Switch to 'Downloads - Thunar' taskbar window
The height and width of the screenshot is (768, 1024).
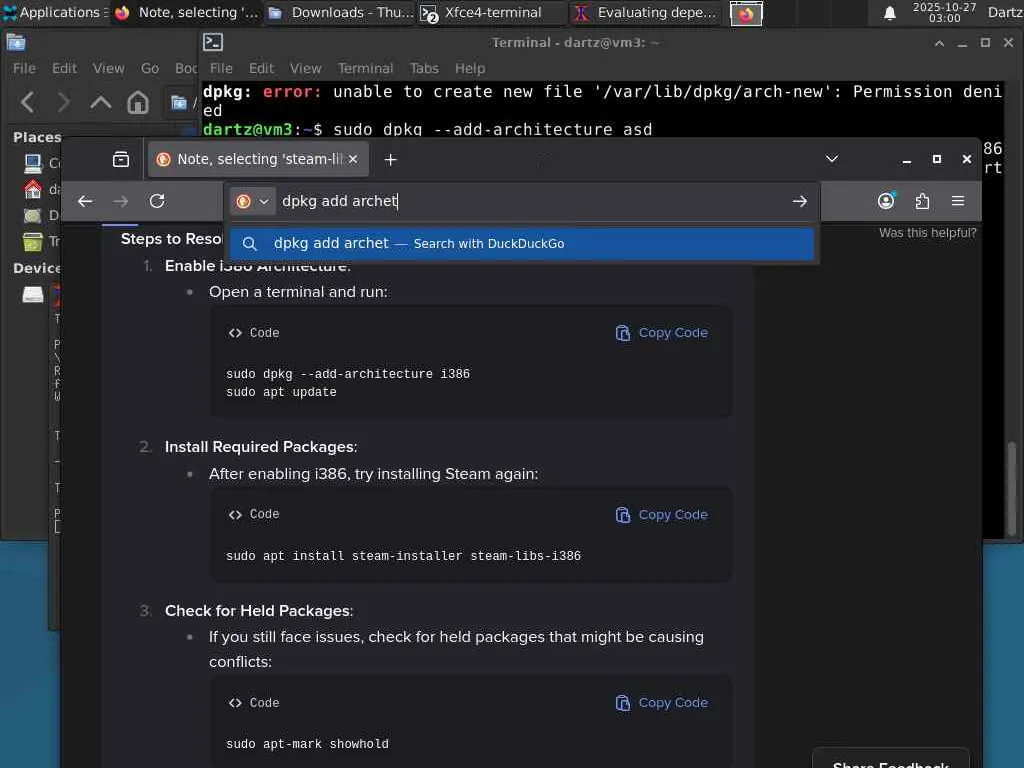point(340,12)
